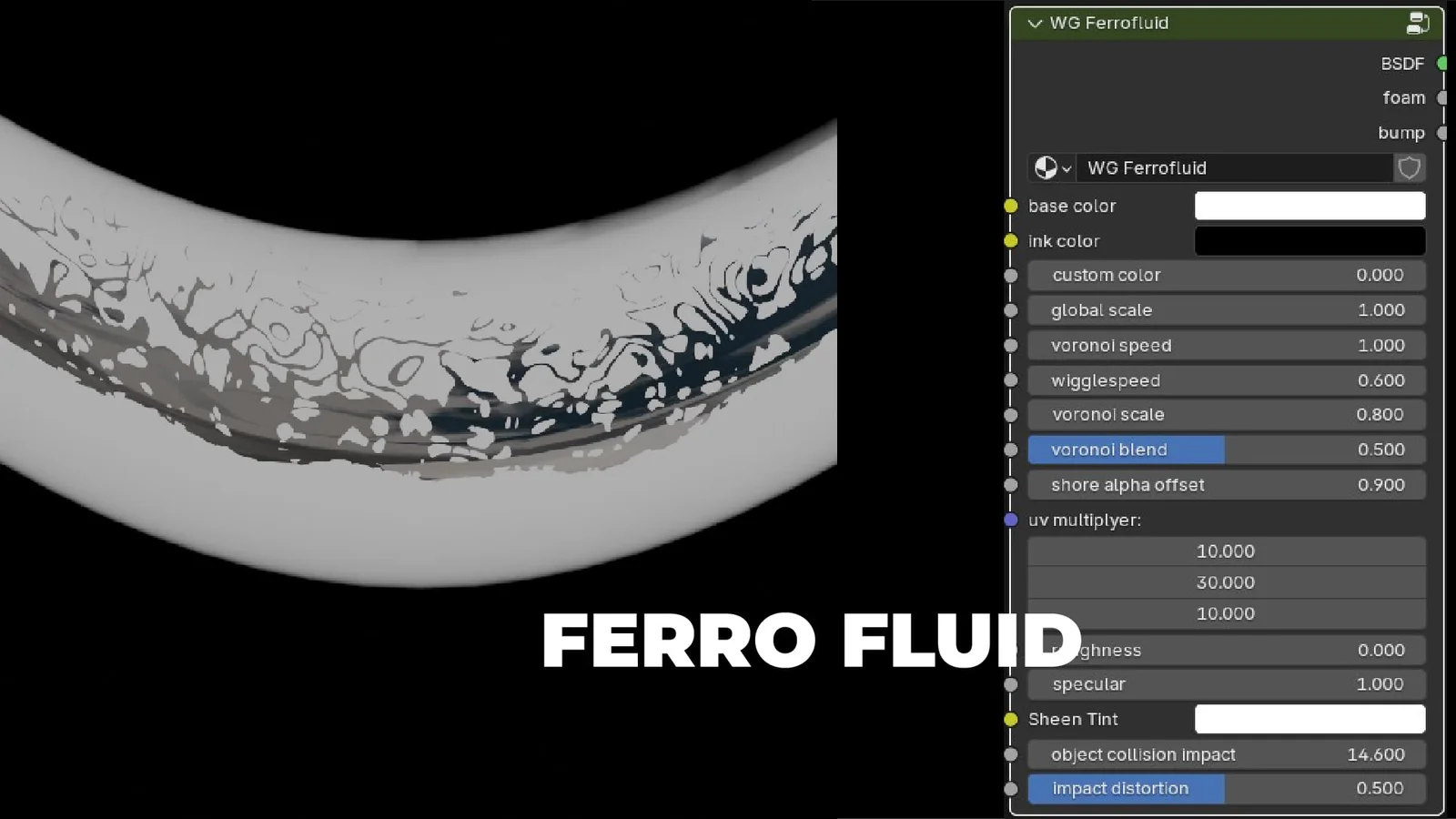This screenshot has width=1456, height=819.
Task: Adjust the custom color slider
Action: (1226, 275)
